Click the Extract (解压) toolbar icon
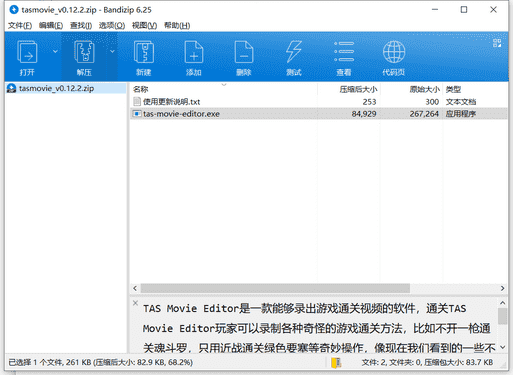Screen dimensions: 513x375 coord(84,52)
